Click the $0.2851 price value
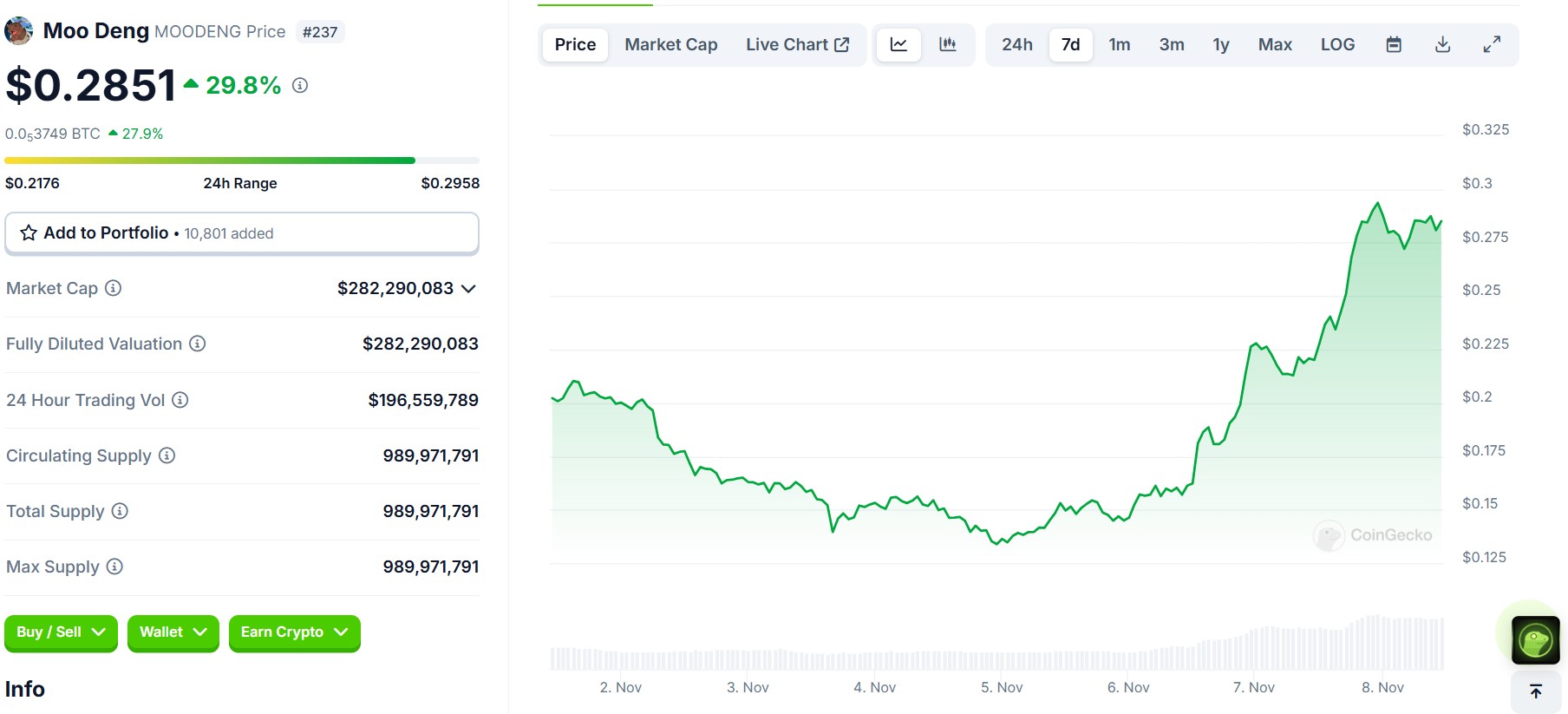 [x=91, y=85]
